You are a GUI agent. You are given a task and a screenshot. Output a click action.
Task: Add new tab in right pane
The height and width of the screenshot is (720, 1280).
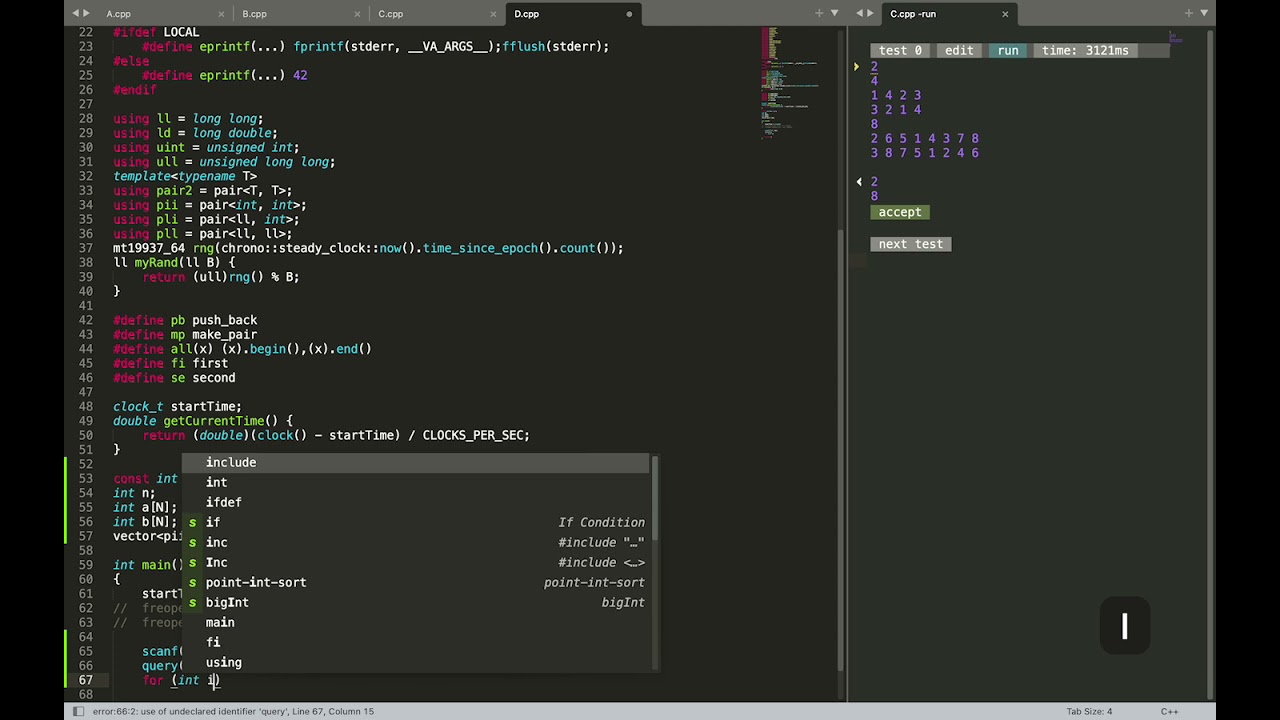click(1189, 14)
